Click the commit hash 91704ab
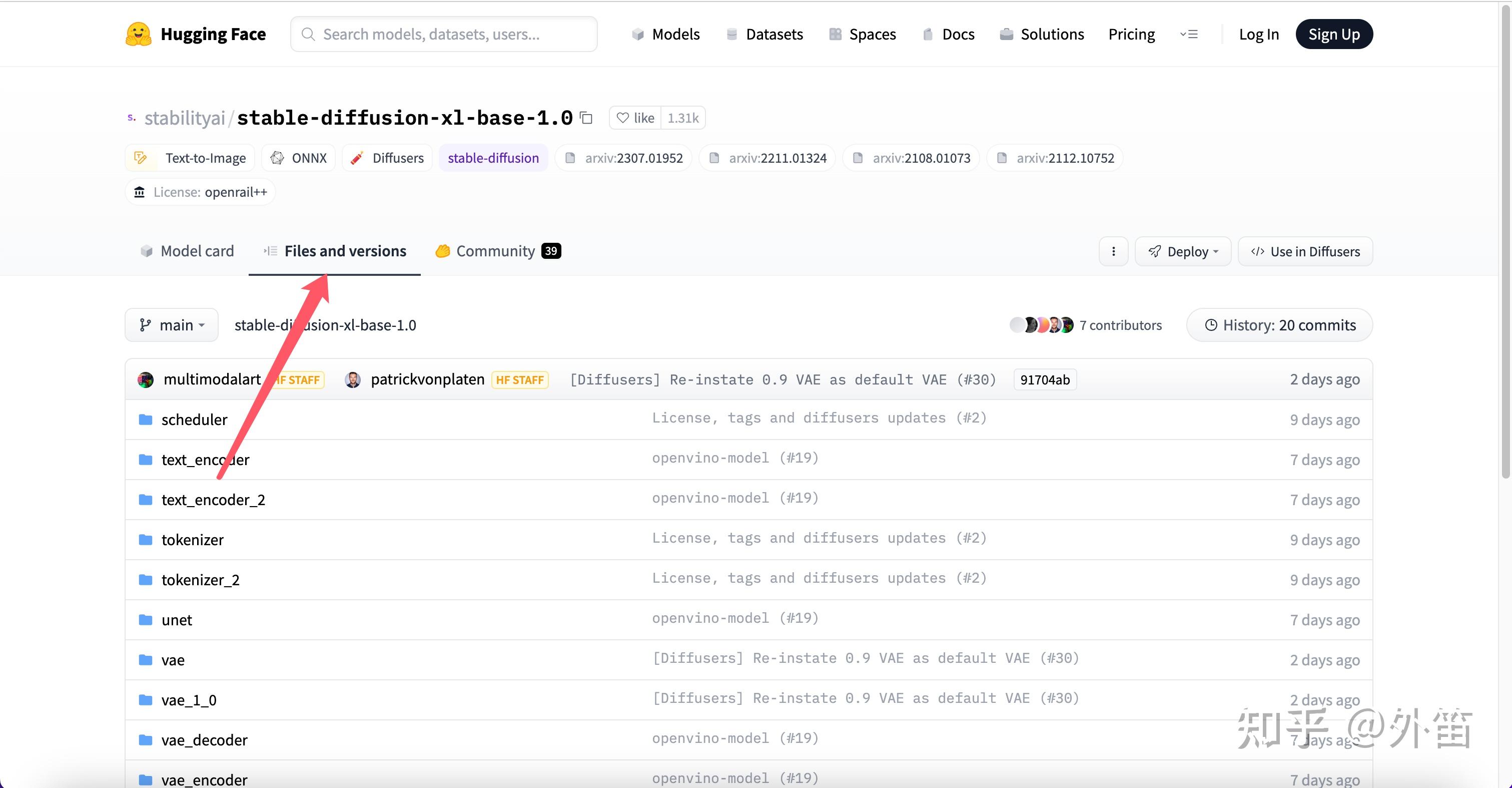1512x788 pixels. [x=1044, y=380]
